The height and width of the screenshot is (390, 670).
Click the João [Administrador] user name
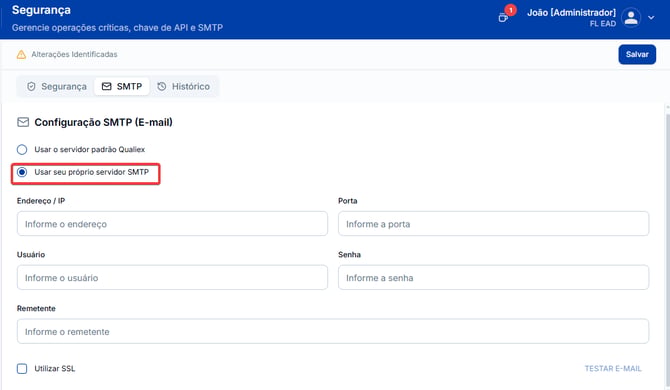tap(571, 12)
